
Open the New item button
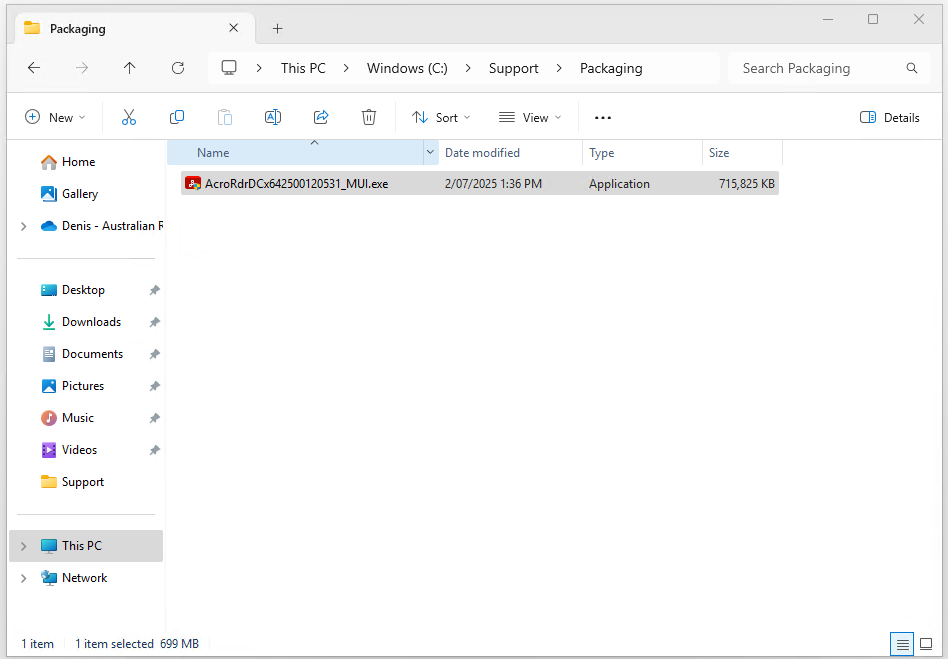click(x=55, y=118)
